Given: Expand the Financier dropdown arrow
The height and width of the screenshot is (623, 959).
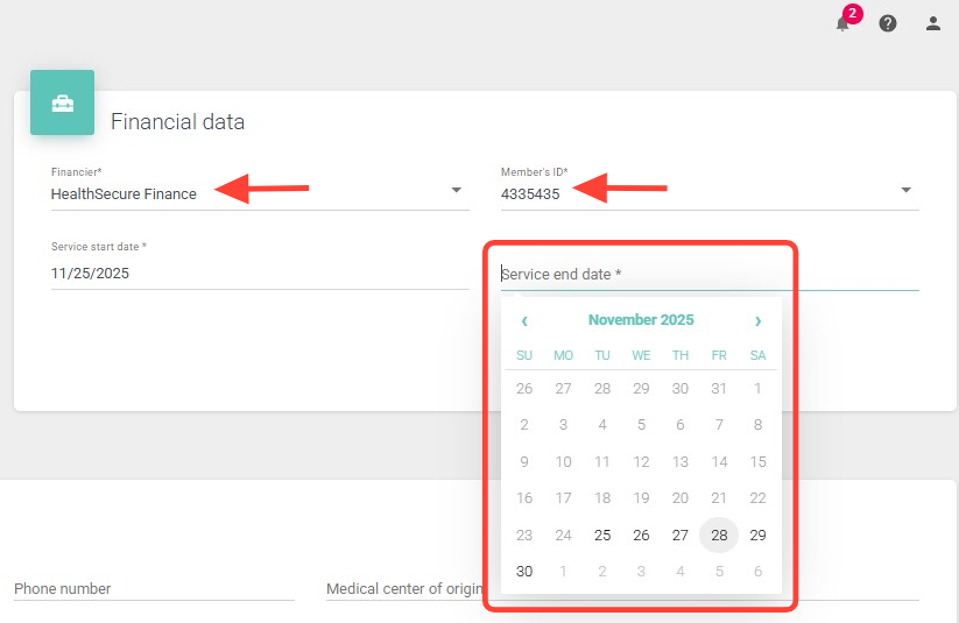Looking at the screenshot, I should [x=456, y=190].
